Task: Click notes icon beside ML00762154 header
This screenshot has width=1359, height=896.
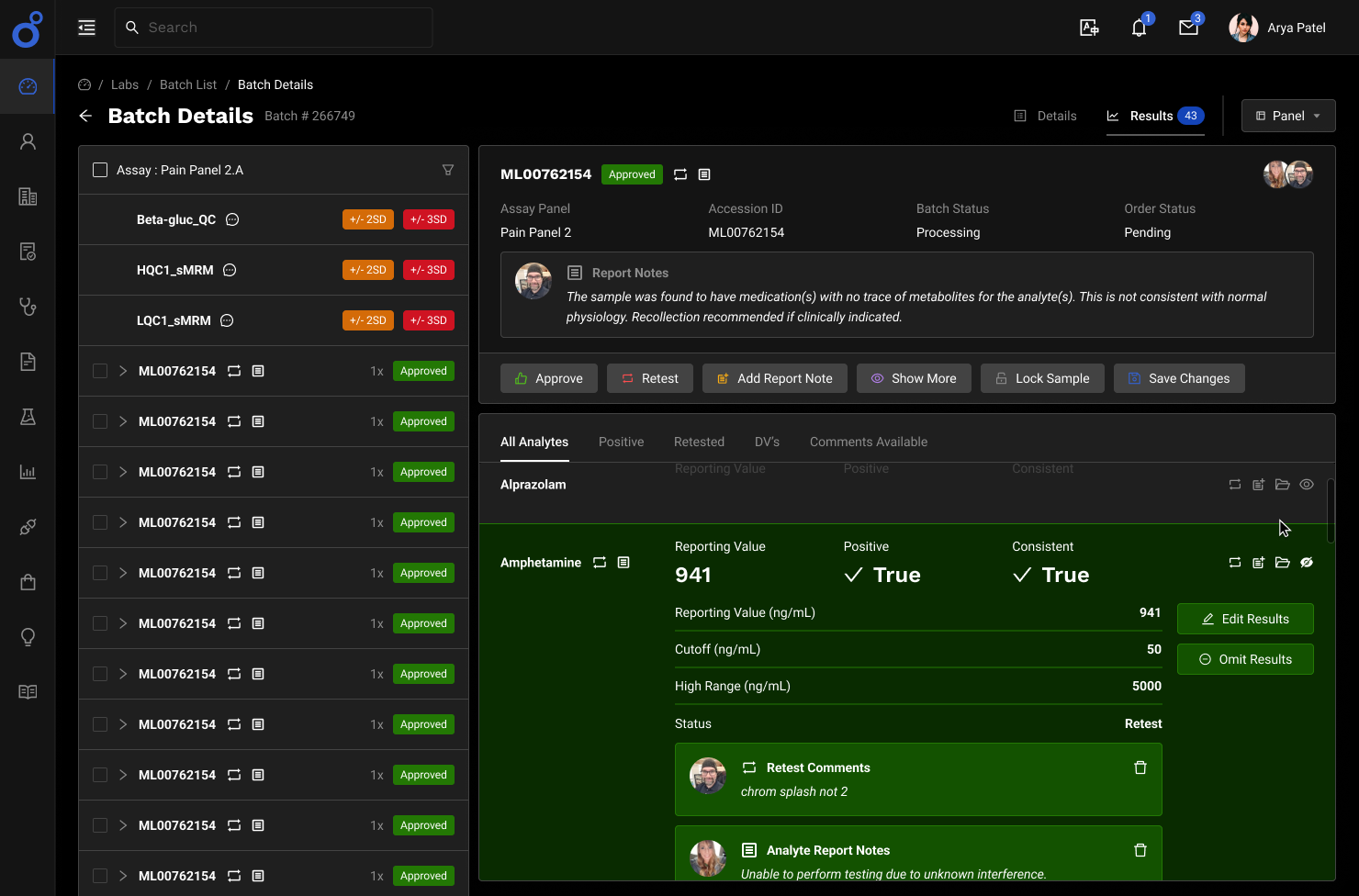Action: point(704,174)
